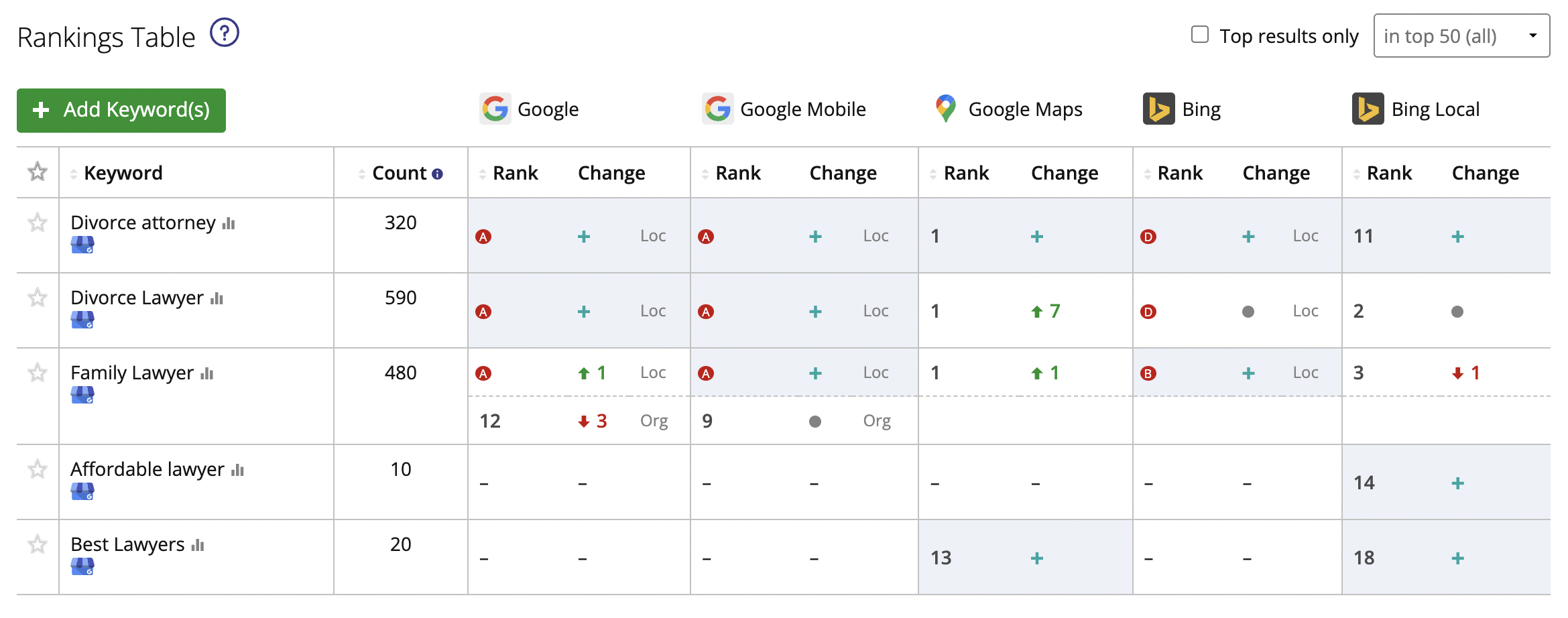Click the Google search engine icon
The height and width of the screenshot is (618, 1568).
pos(494,107)
